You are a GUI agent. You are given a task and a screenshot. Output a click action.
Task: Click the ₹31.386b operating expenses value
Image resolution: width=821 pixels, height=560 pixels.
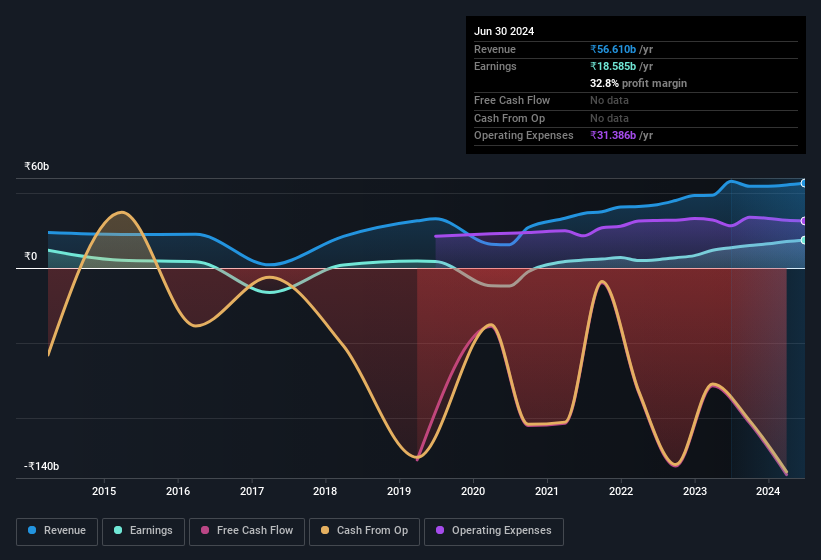pyautogui.click(x=613, y=136)
